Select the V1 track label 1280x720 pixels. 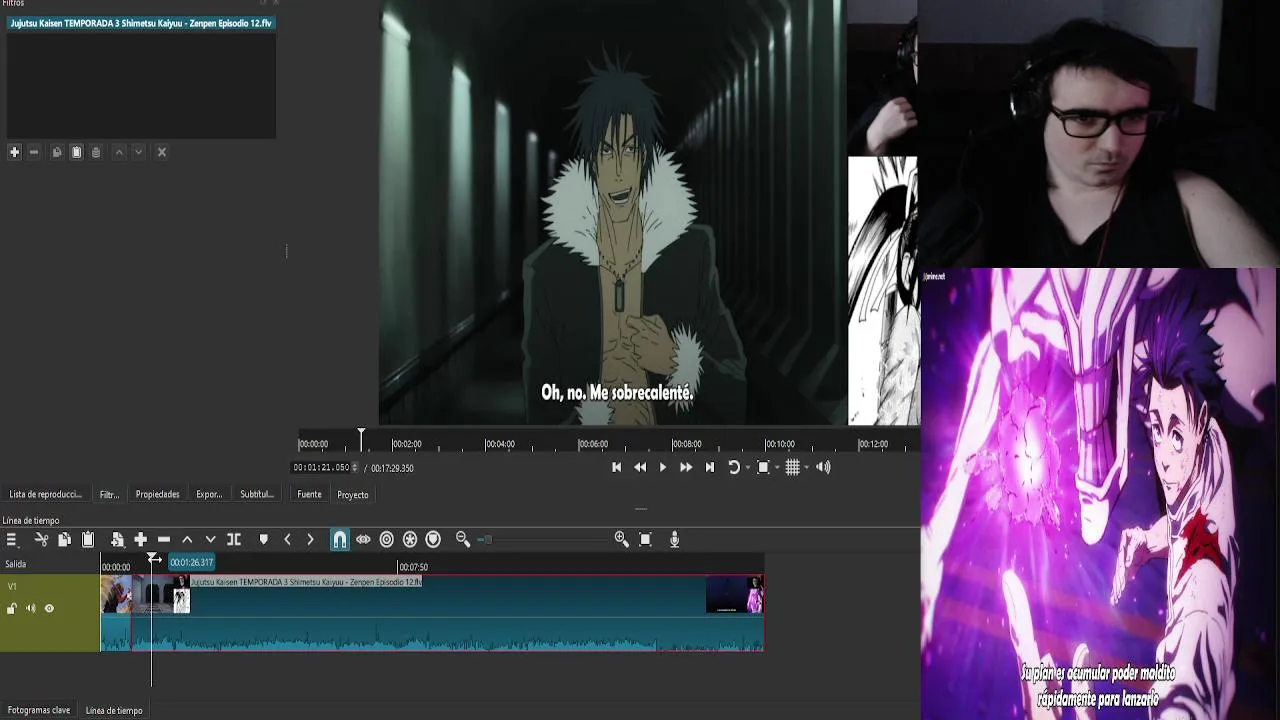(x=12, y=586)
